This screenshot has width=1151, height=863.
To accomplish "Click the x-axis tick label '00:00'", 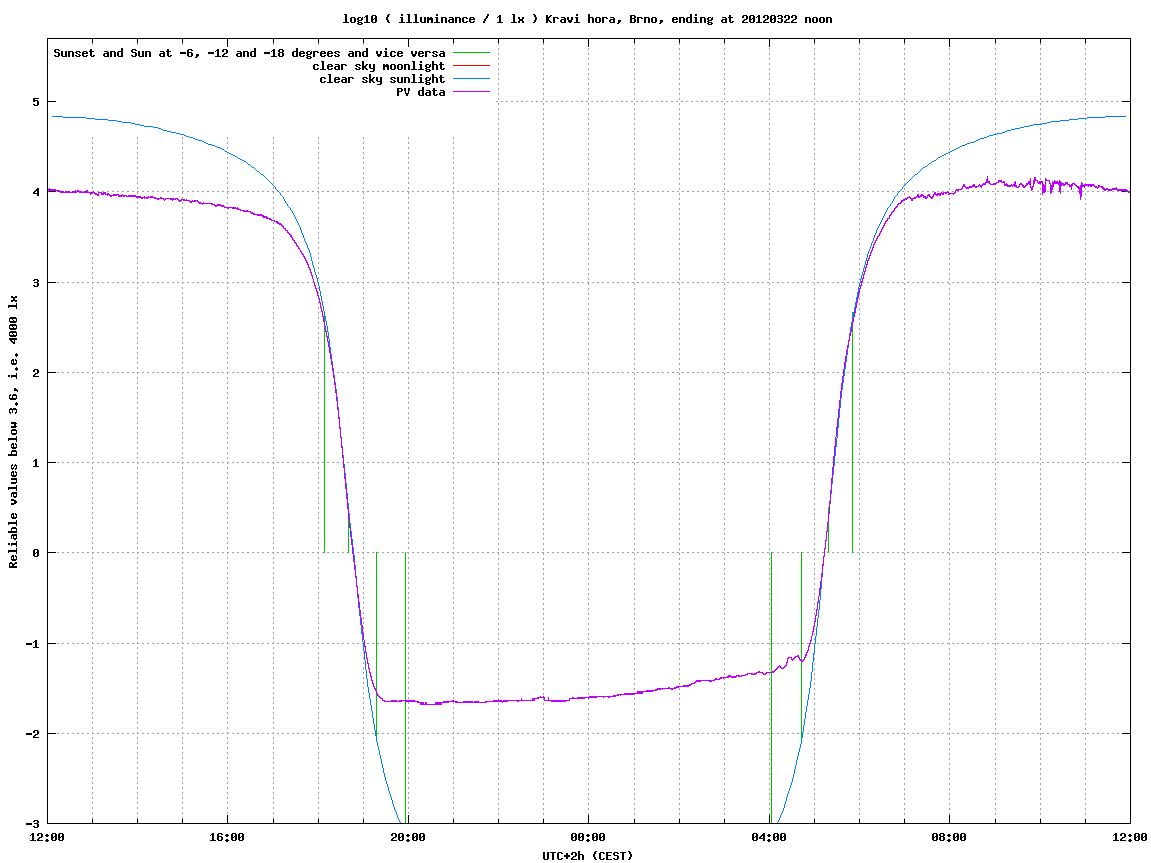I will click(589, 837).
